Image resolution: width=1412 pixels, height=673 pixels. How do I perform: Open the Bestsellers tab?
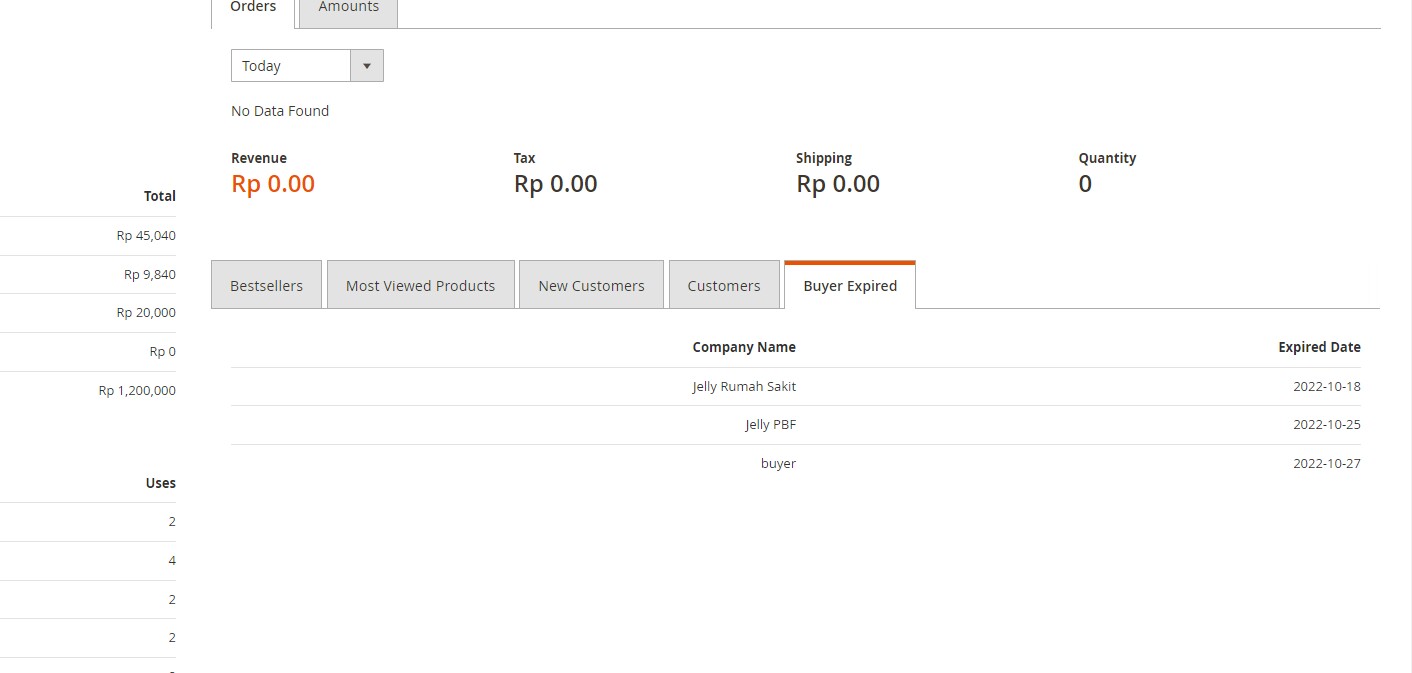266,284
